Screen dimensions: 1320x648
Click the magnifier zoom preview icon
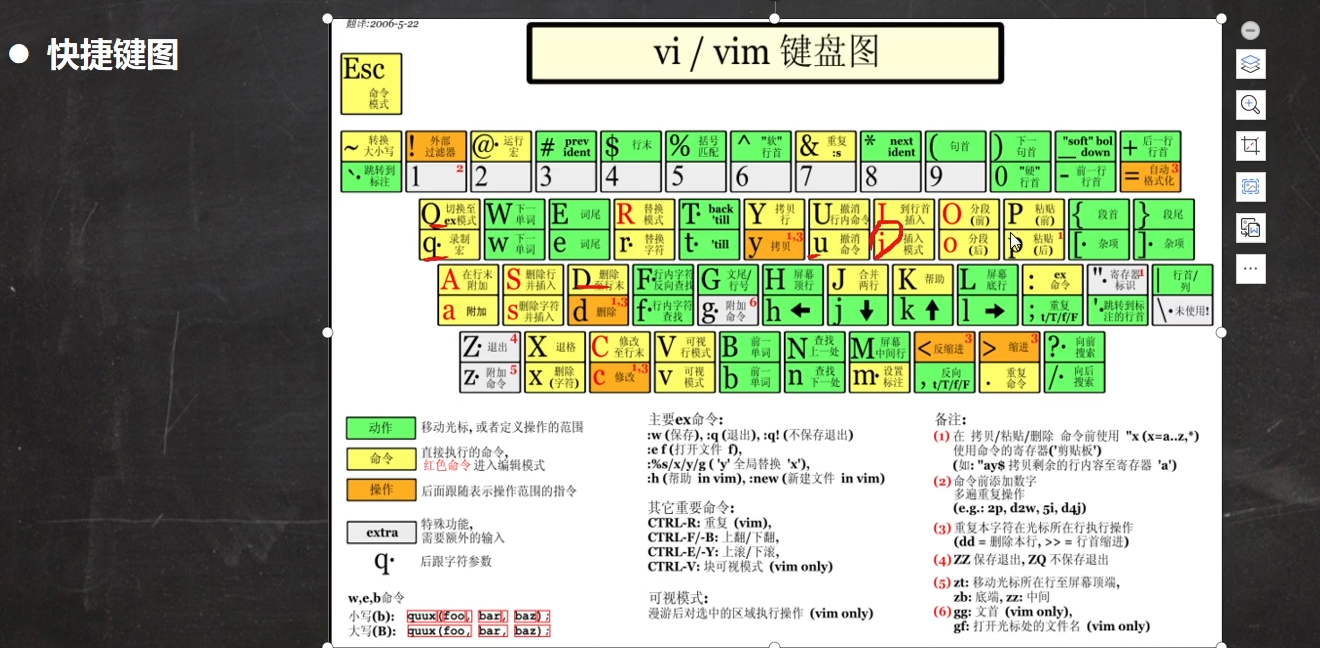(1251, 105)
